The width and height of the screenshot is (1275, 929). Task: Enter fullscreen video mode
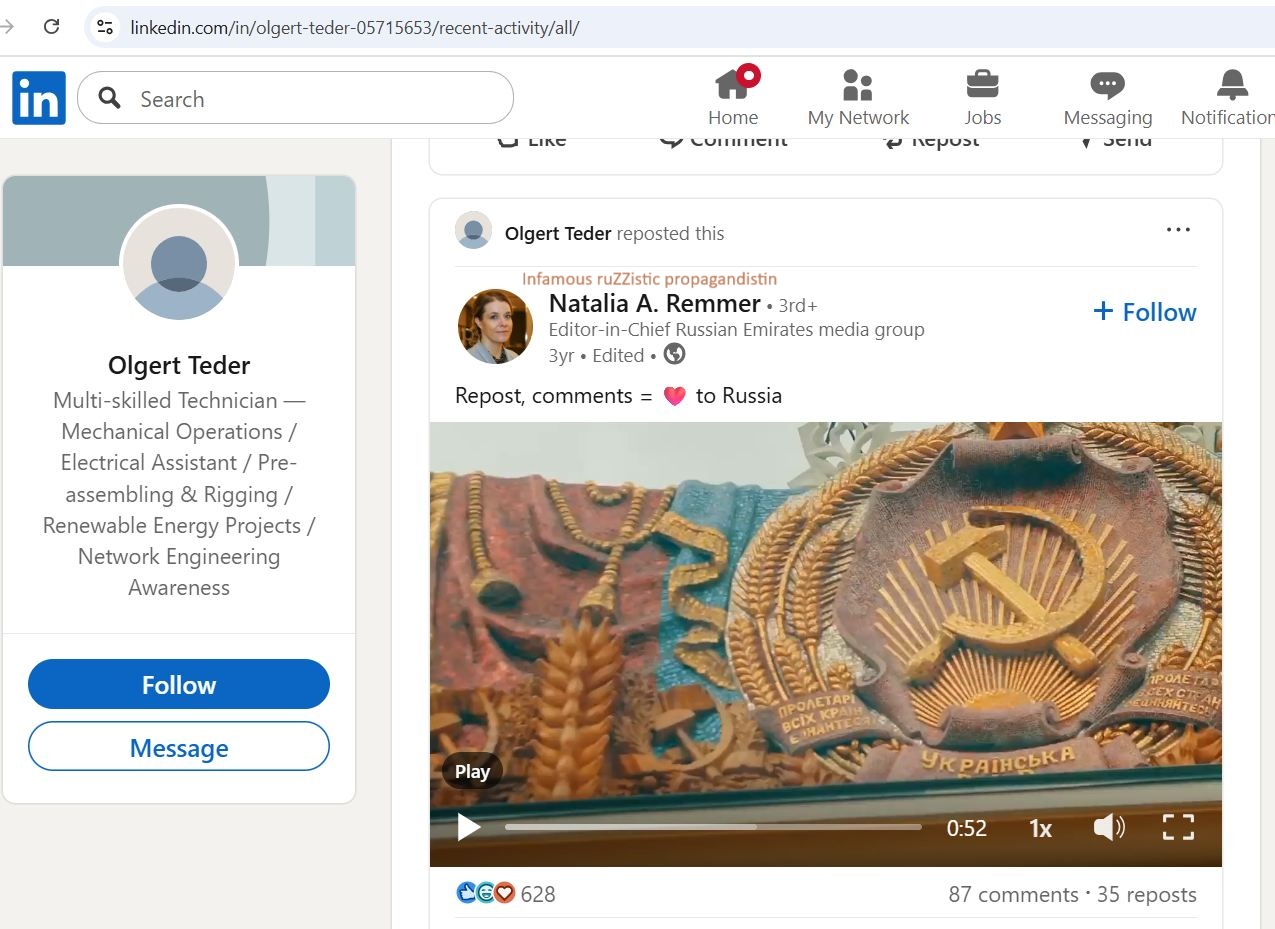tap(1178, 827)
